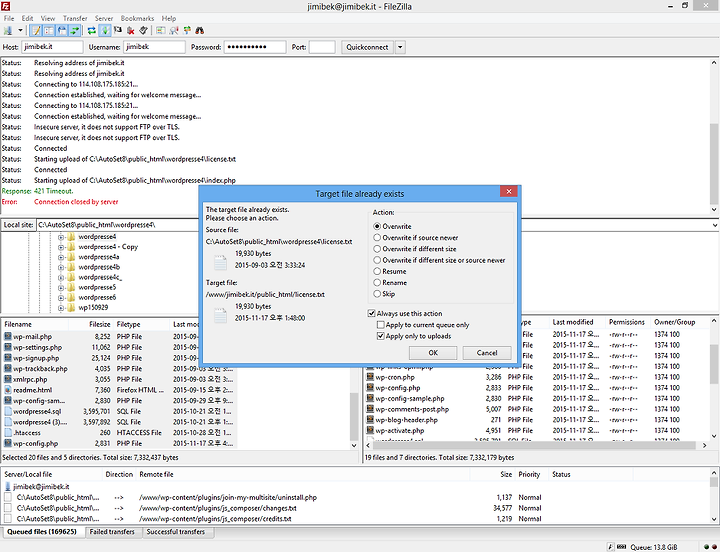Open the View menu
This screenshot has width=720, height=552.
pyautogui.click(x=48, y=18)
